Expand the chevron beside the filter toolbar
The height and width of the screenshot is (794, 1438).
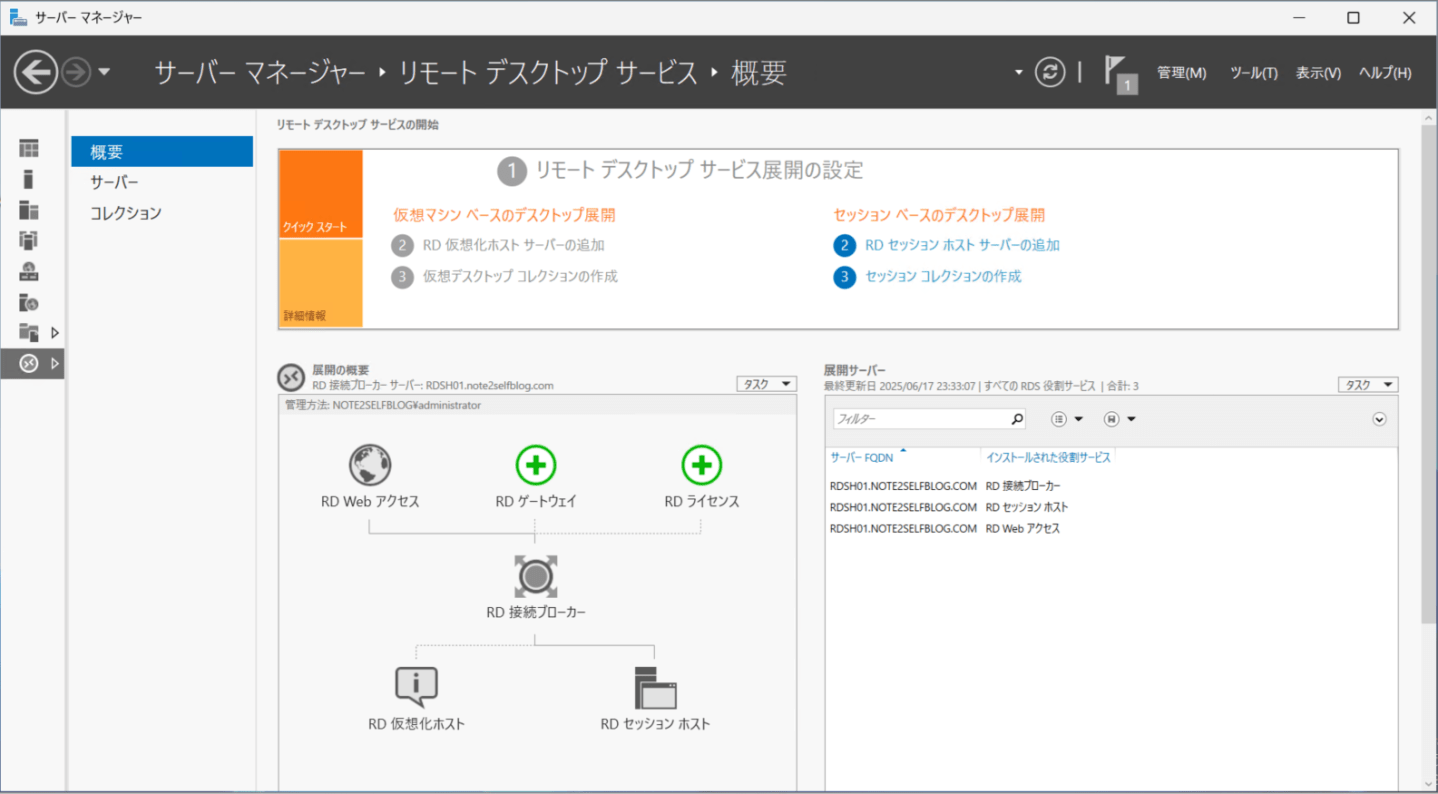pos(1379,419)
